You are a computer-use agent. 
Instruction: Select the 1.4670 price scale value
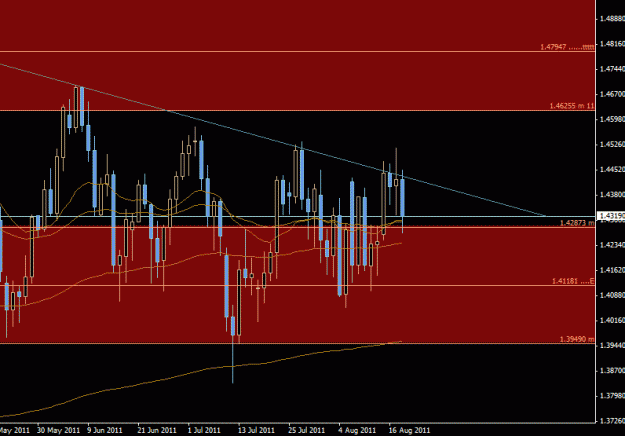[612, 94]
